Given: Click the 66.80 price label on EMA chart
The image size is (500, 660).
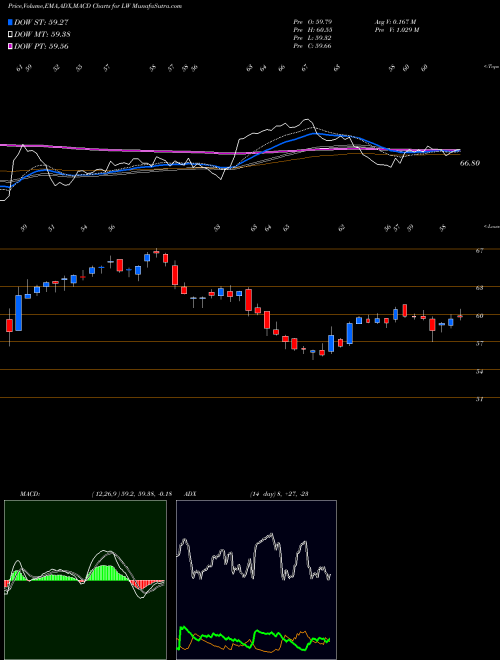Looking at the screenshot, I should 470,163.
